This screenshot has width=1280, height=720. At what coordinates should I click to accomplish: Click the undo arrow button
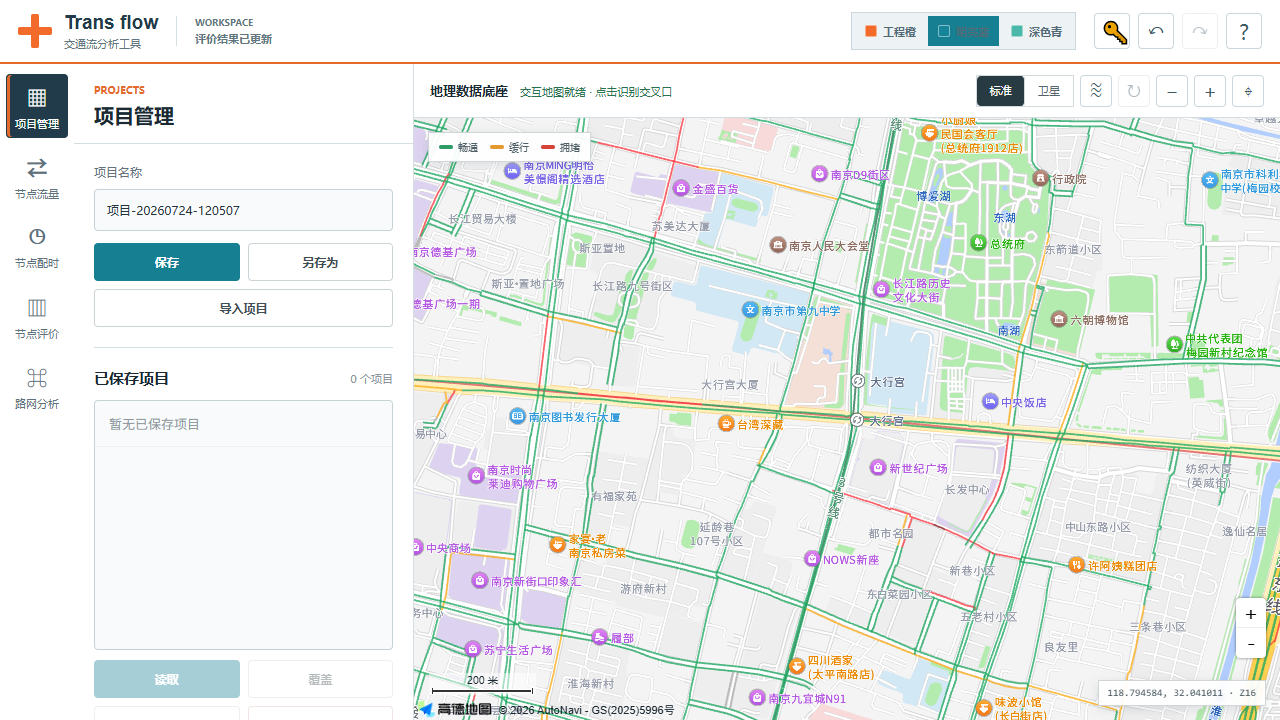(1156, 32)
